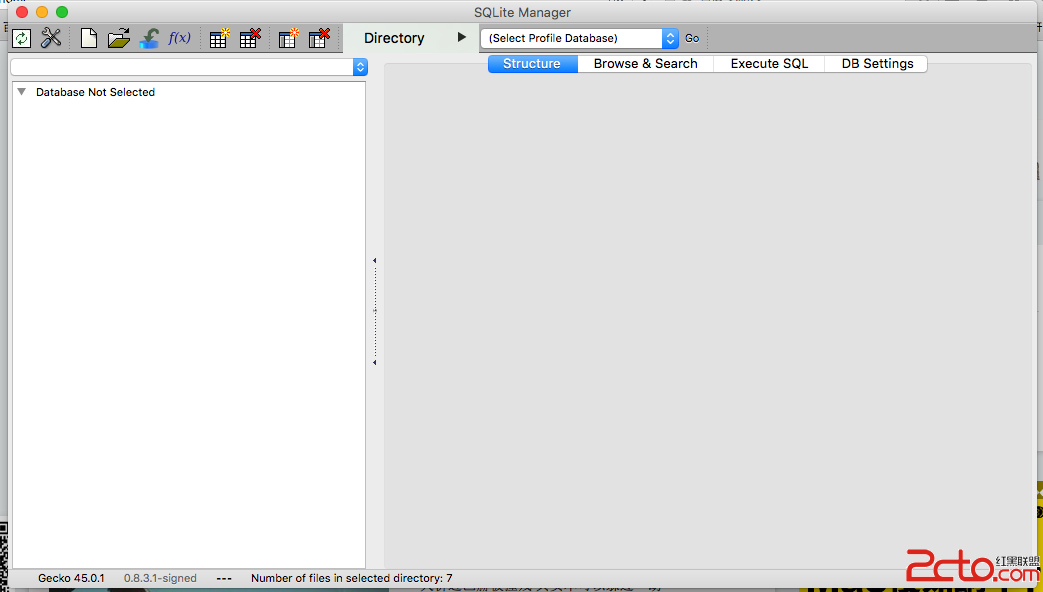Click the Create Table icon
This screenshot has height=592, width=1043.
coord(219,38)
